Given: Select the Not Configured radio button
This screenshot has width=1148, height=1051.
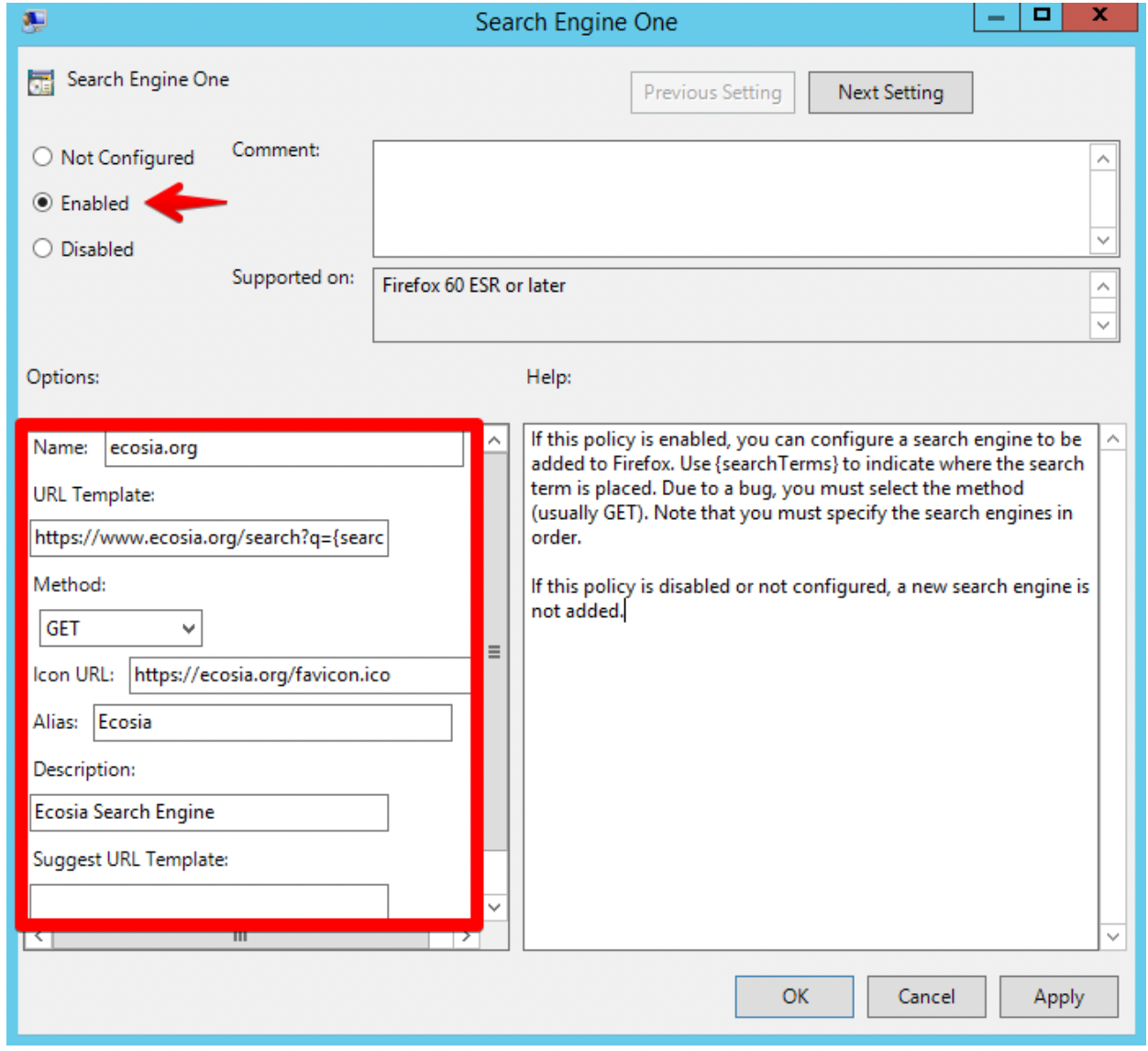Looking at the screenshot, I should coord(42,157).
